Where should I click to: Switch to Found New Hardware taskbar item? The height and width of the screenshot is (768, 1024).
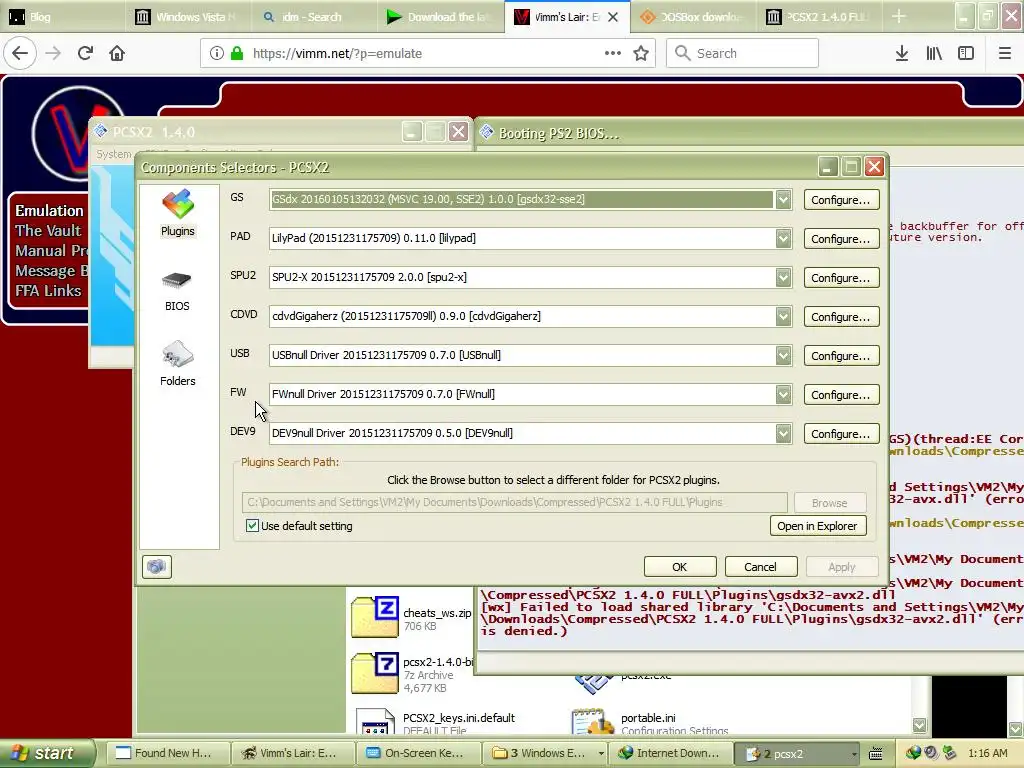pos(167,753)
